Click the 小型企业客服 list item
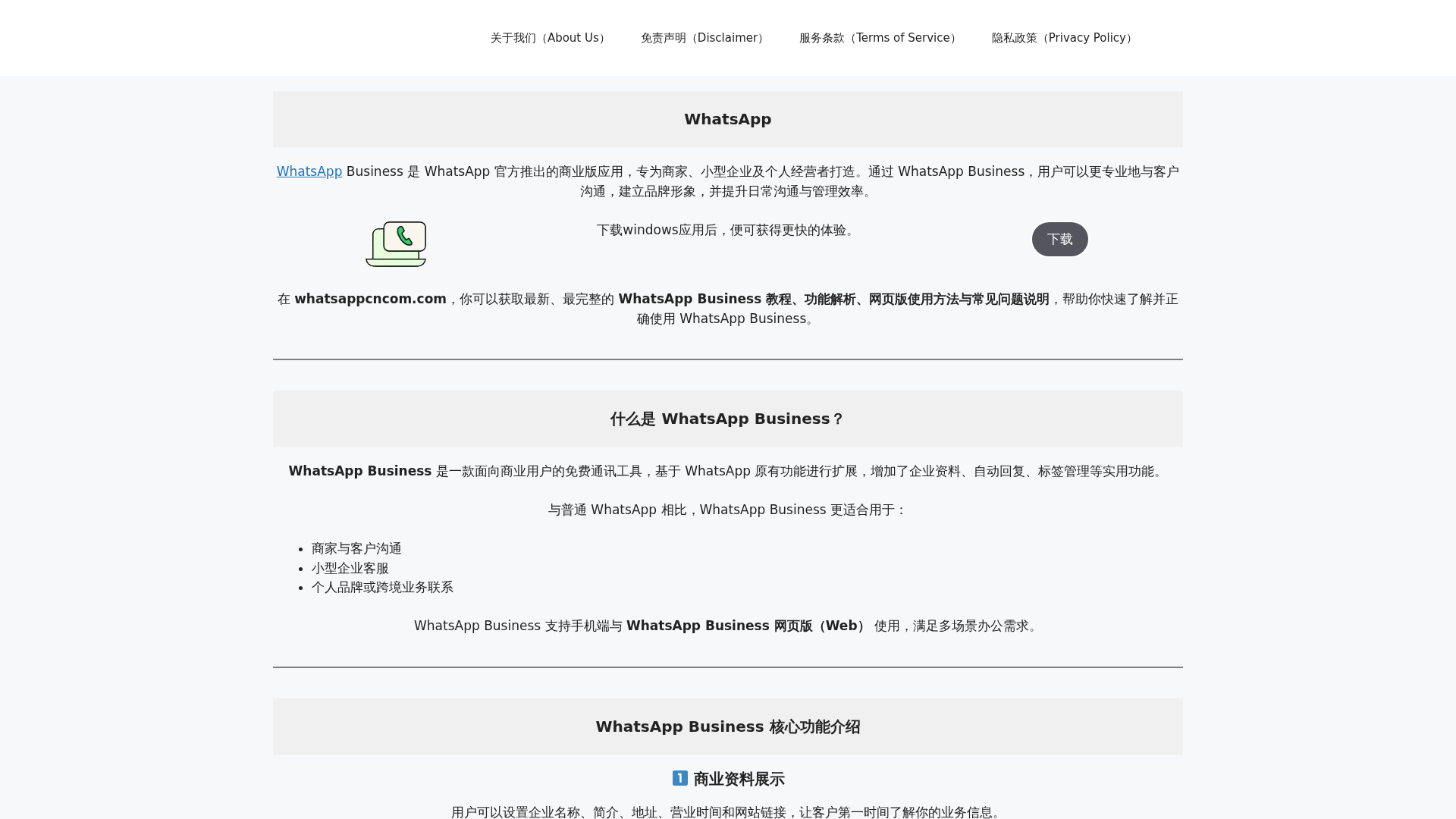 (350, 568)
